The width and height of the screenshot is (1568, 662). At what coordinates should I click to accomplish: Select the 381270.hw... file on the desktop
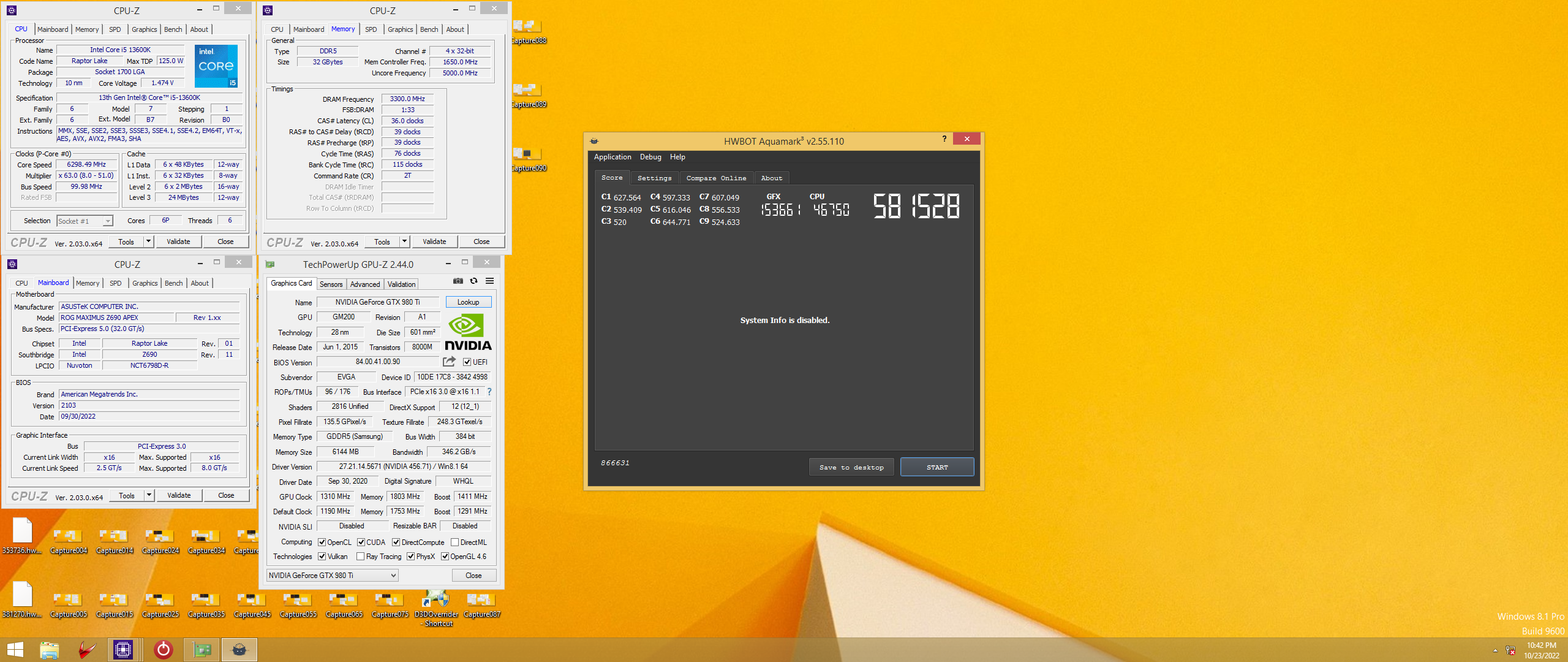[x=22, y=599]
